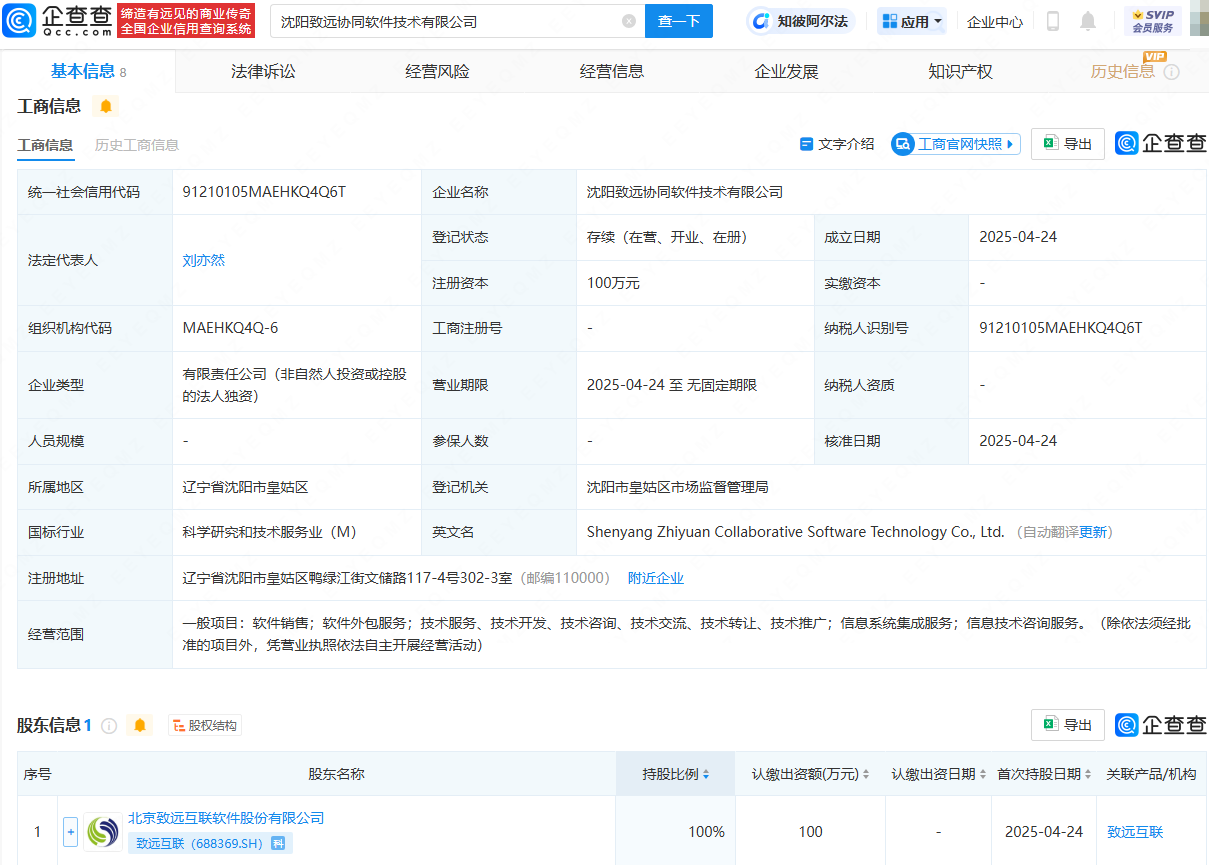Image resolution: width=1209 pixels, height=865 pixels.
Task: Clear the search box text
Action: coord(628,21)
